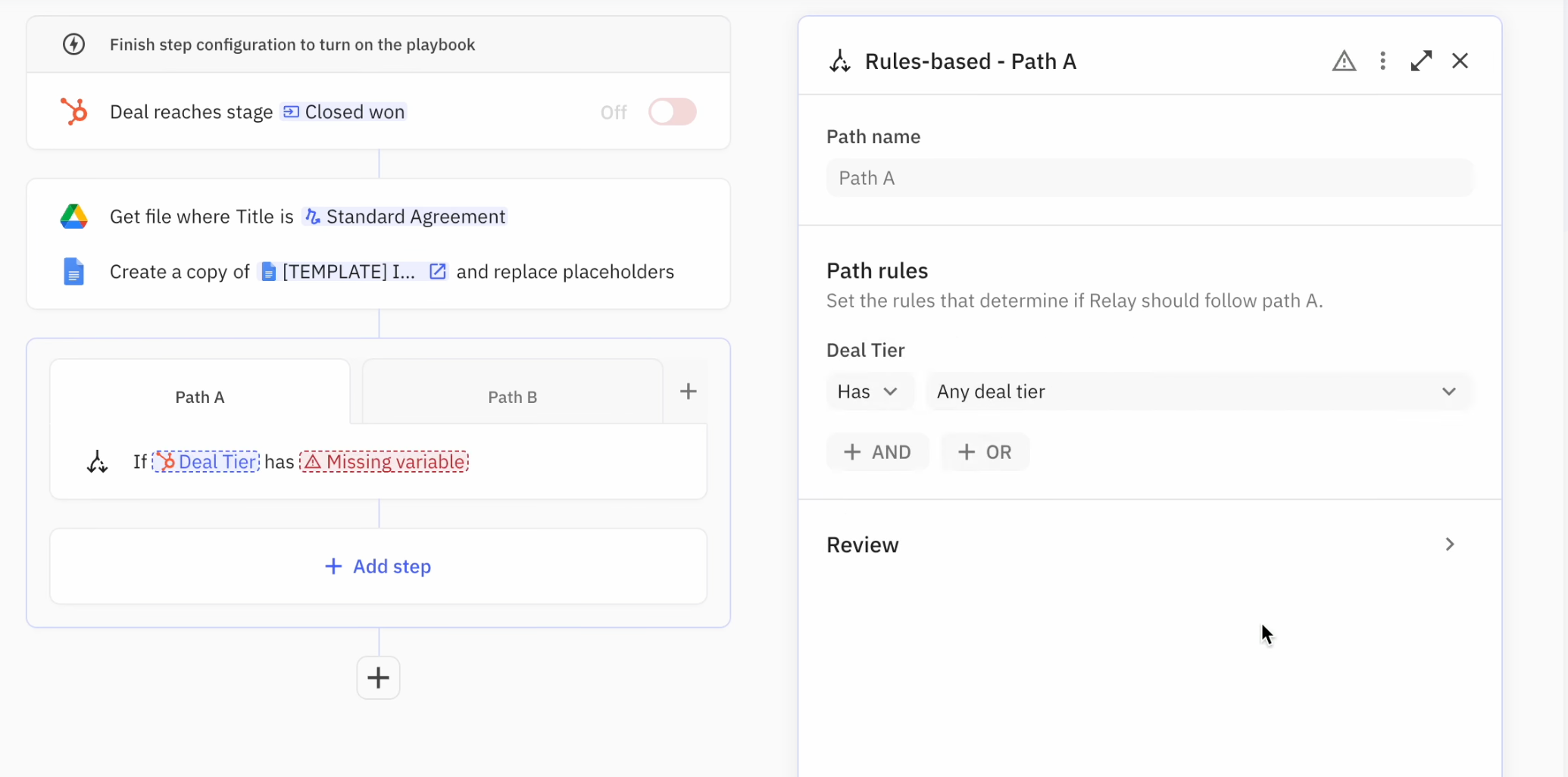Viewport: 1568px width, 777px height.
Task: Click the Google Drive icon
Action: pyautogui.click(x=73, y=217)
